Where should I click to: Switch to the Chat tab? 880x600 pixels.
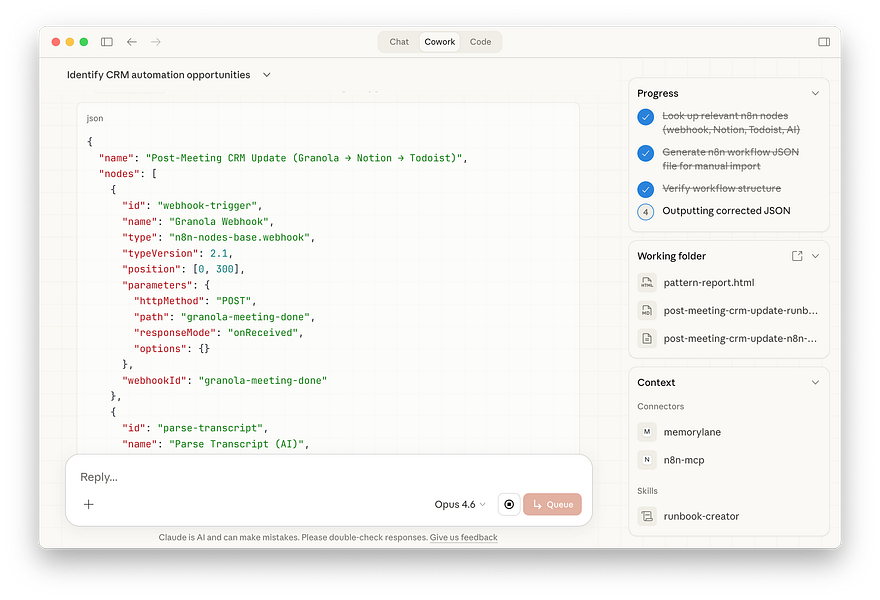point(399,42)
